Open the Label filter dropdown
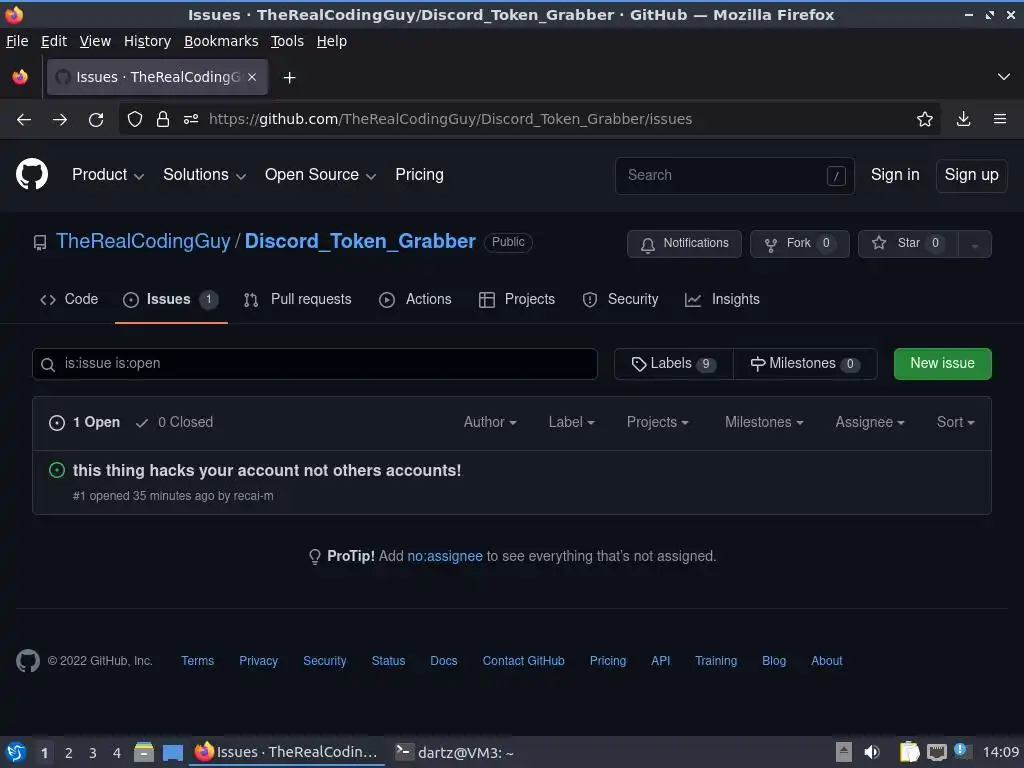1024x768 pixels. coord(571,423)
